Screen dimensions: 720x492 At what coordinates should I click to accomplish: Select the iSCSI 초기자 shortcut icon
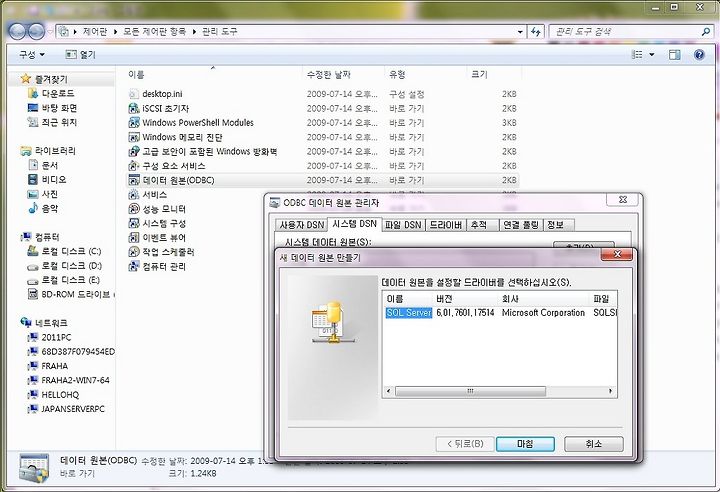point(134,108)
